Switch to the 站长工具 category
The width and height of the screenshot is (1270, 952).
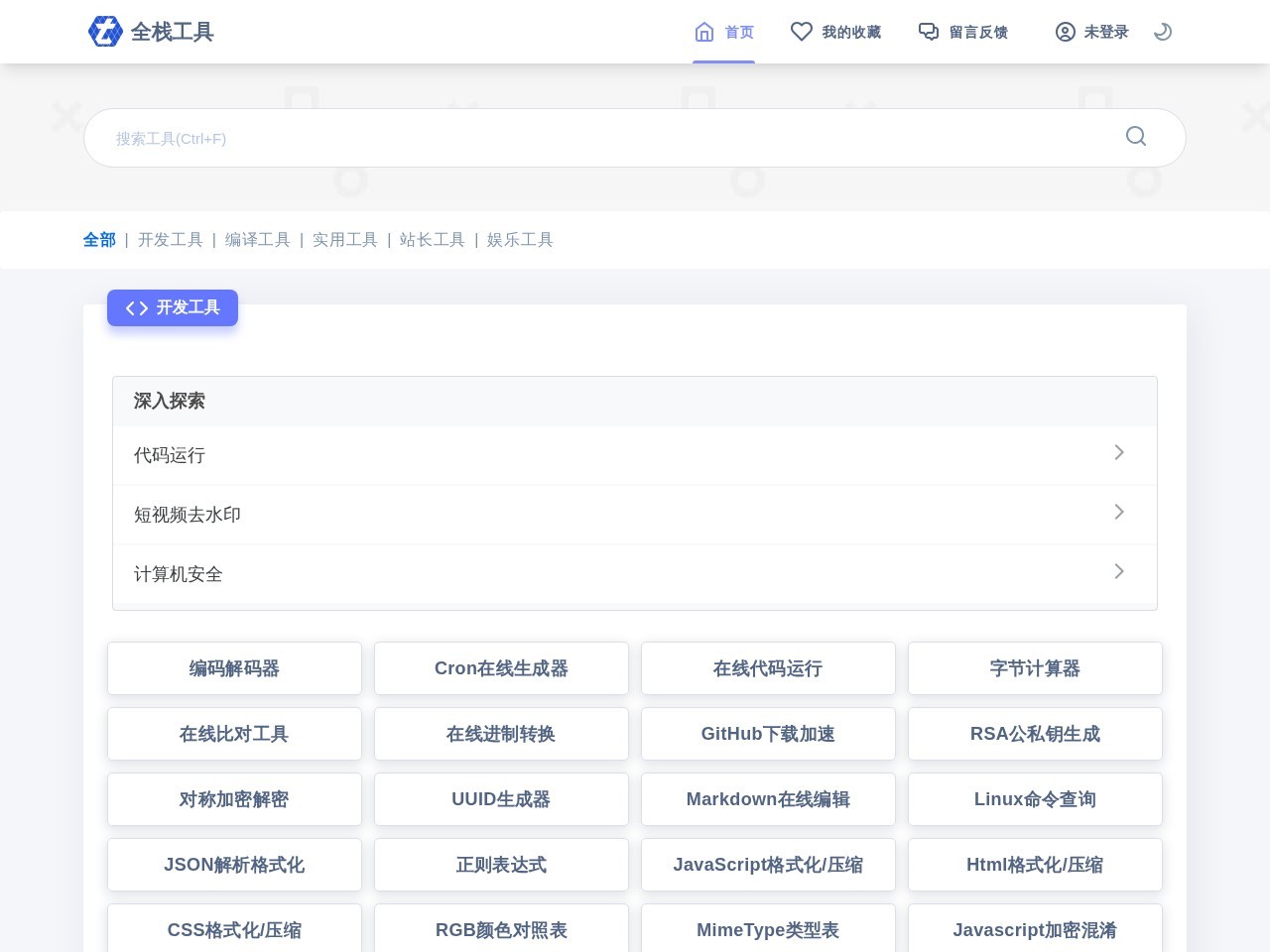click(432, 239)
